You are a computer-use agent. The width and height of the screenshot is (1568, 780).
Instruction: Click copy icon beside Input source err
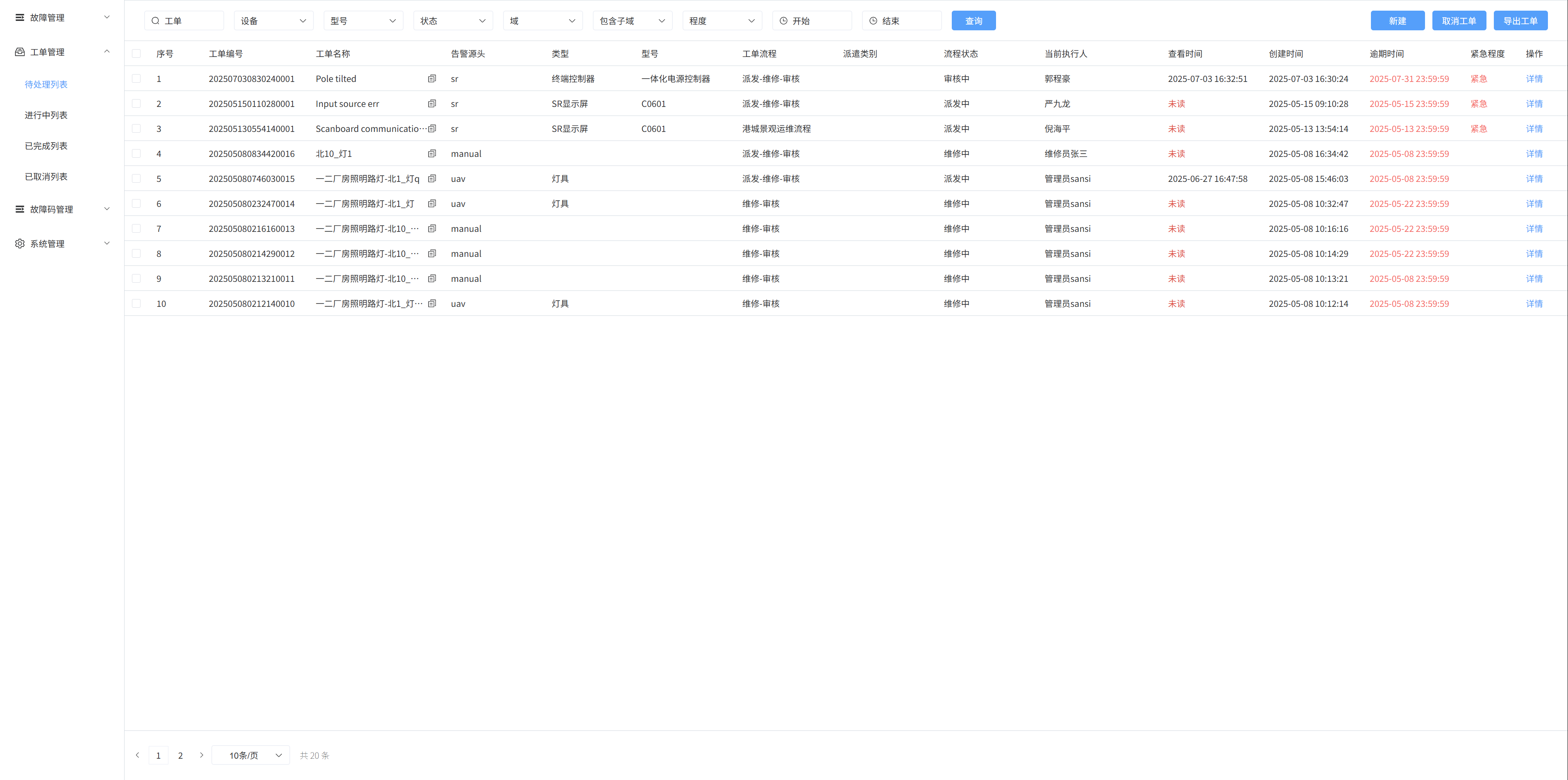[x=432, y=103]
